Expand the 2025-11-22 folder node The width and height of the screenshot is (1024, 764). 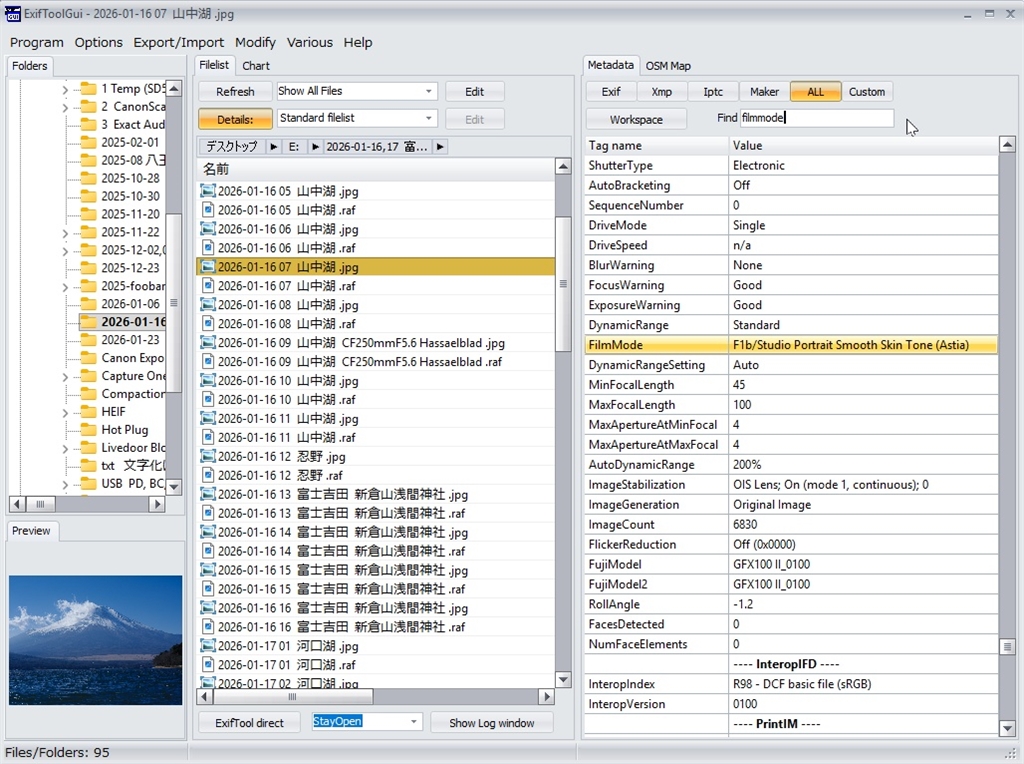pos(66,233)
